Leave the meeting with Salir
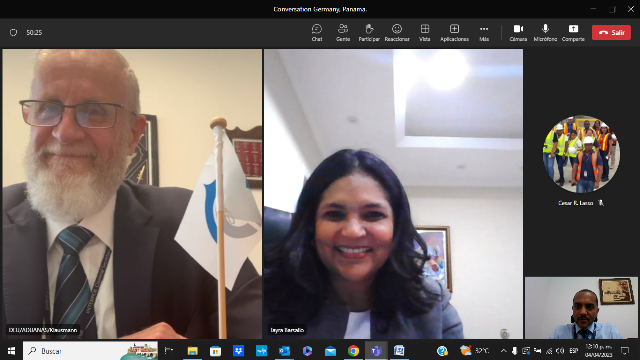This screenshot has width=640, height=360. click(611, 33)
